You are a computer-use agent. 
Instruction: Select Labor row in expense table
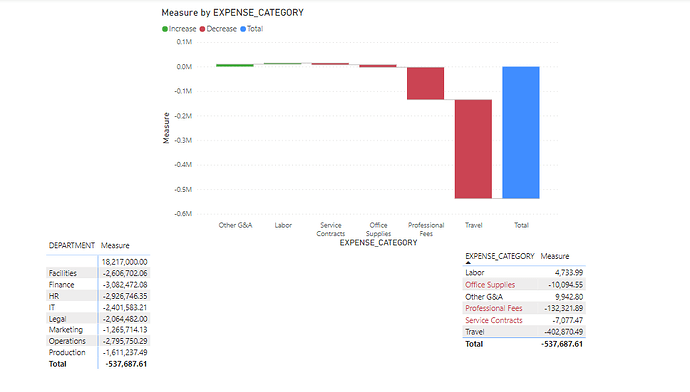tap(524, 273)
